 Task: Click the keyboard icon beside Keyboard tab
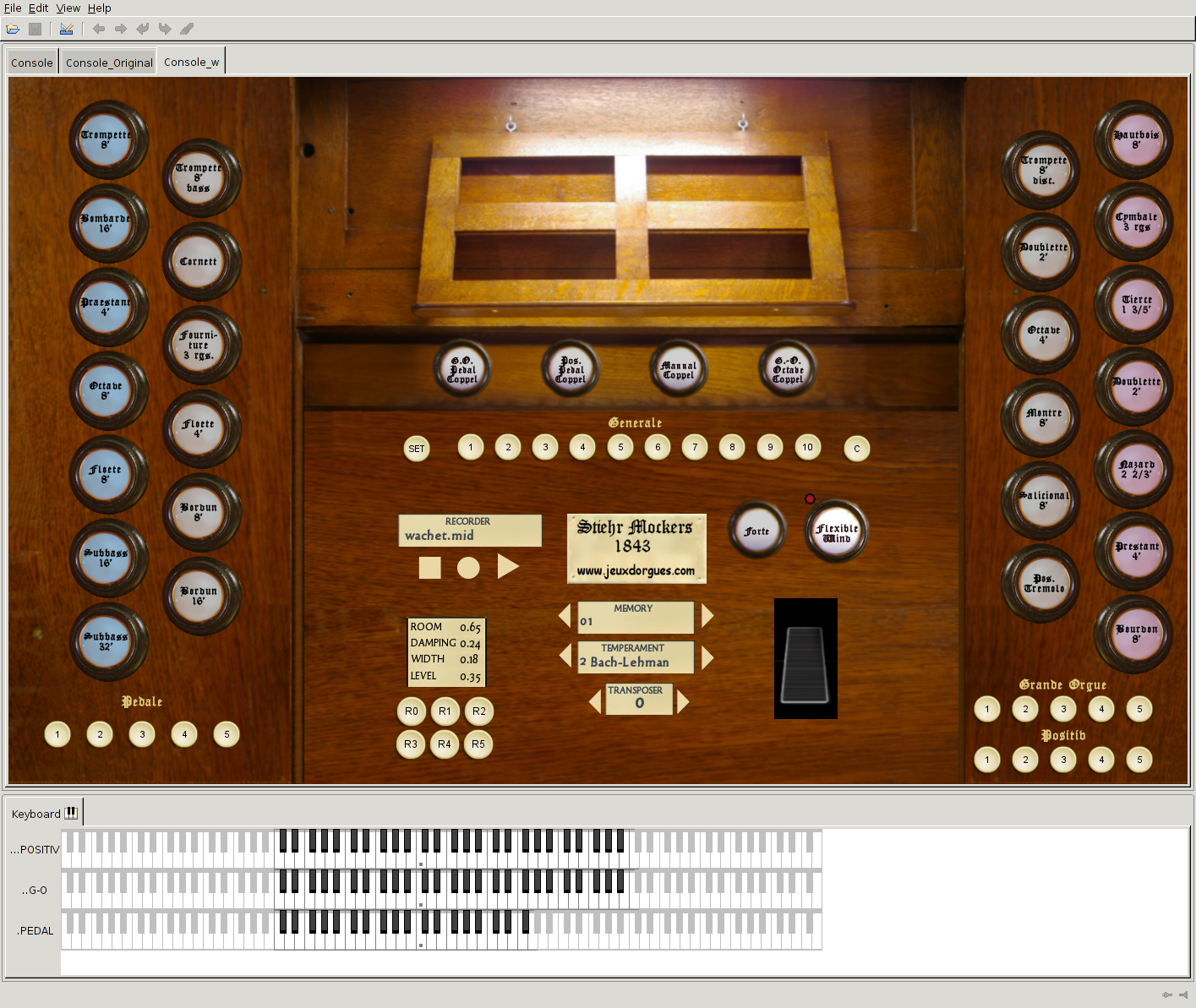click(71, 813)
